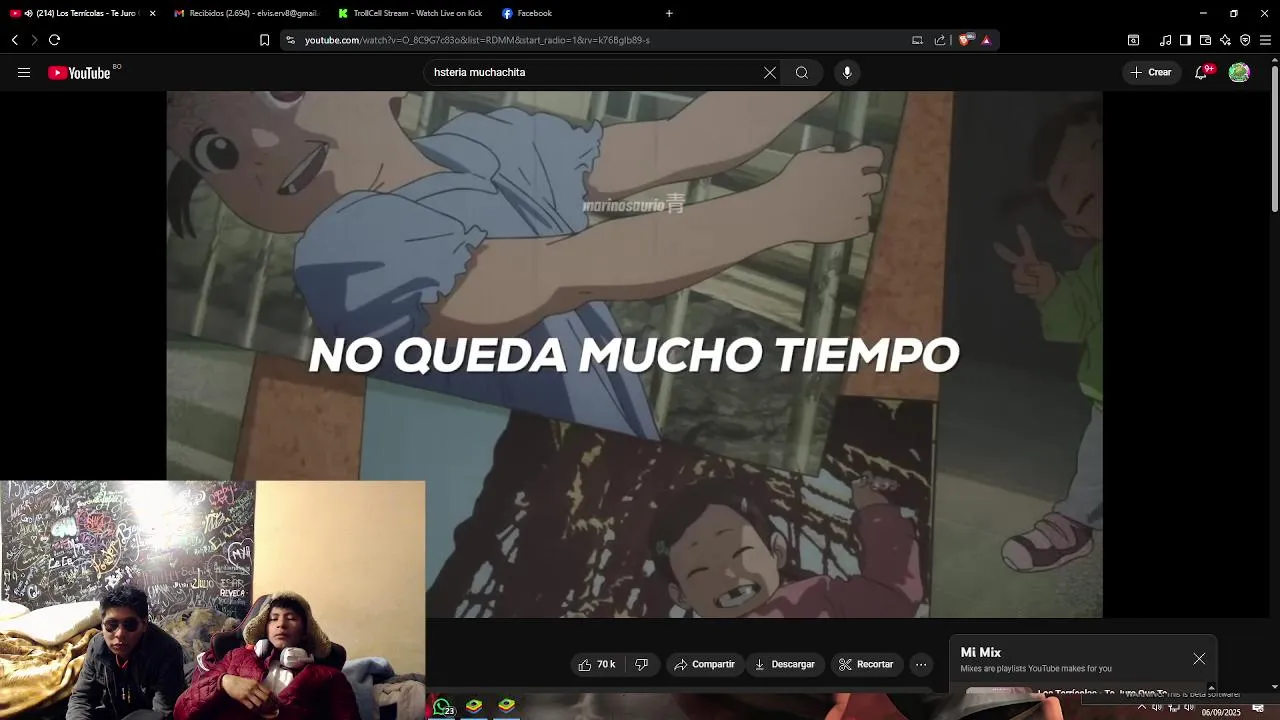Click the page vertical scrollbar
The image size is (1280, 720).
pos(1274,140)
